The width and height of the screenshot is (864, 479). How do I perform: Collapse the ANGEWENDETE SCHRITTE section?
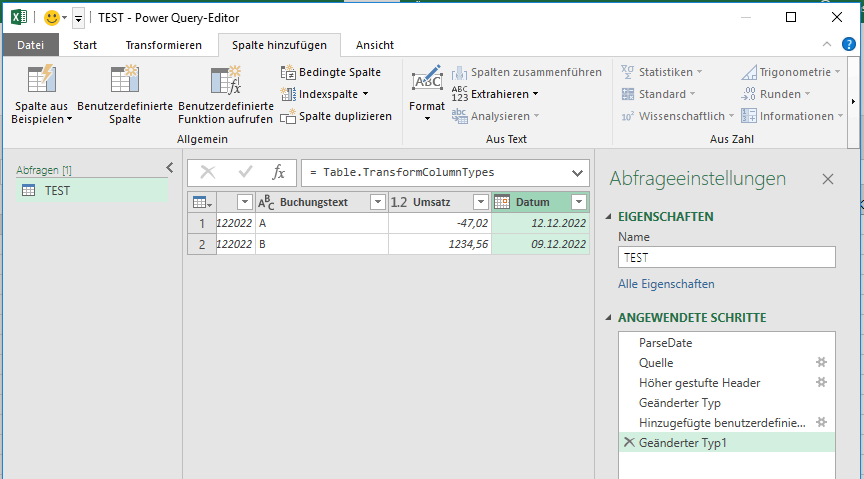click(x=609, y=317)
